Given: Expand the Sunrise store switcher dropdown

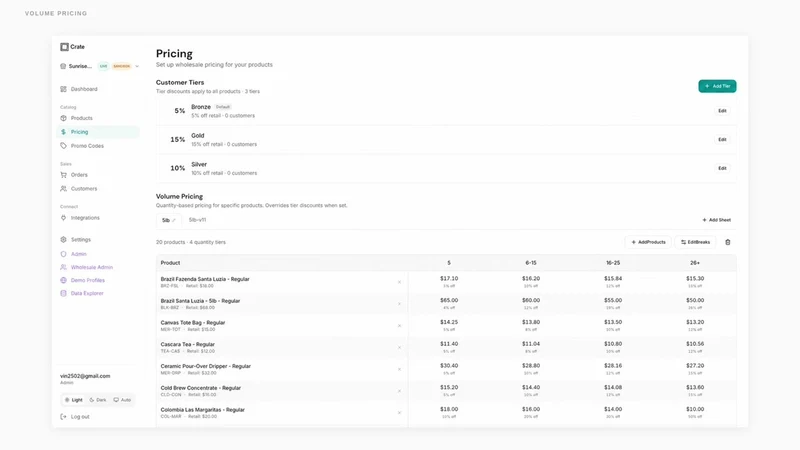Looking at the screenshot, I should [x=137, y=66].
